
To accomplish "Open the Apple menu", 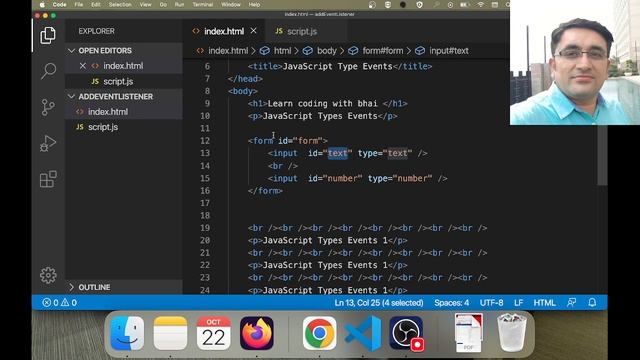I will (42, 4).
